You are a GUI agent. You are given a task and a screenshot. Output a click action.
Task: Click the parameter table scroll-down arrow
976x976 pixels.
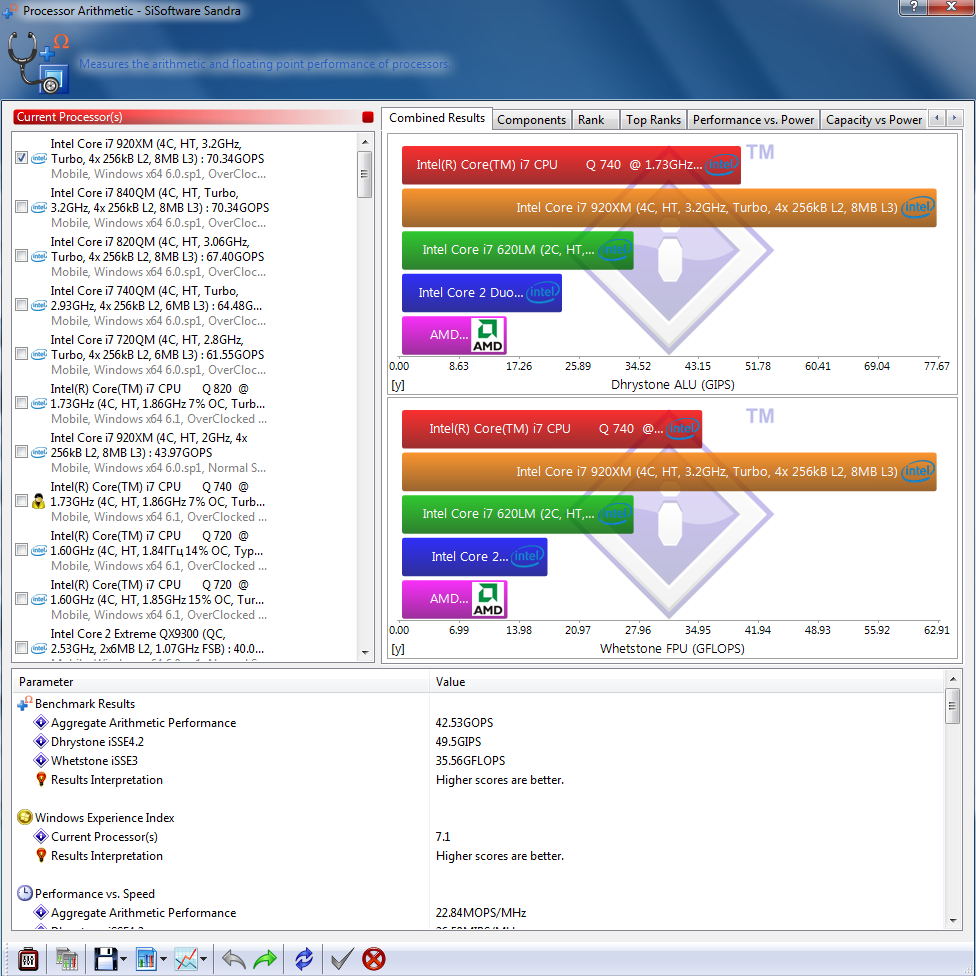pyautogui.click(x=952, y=921)
